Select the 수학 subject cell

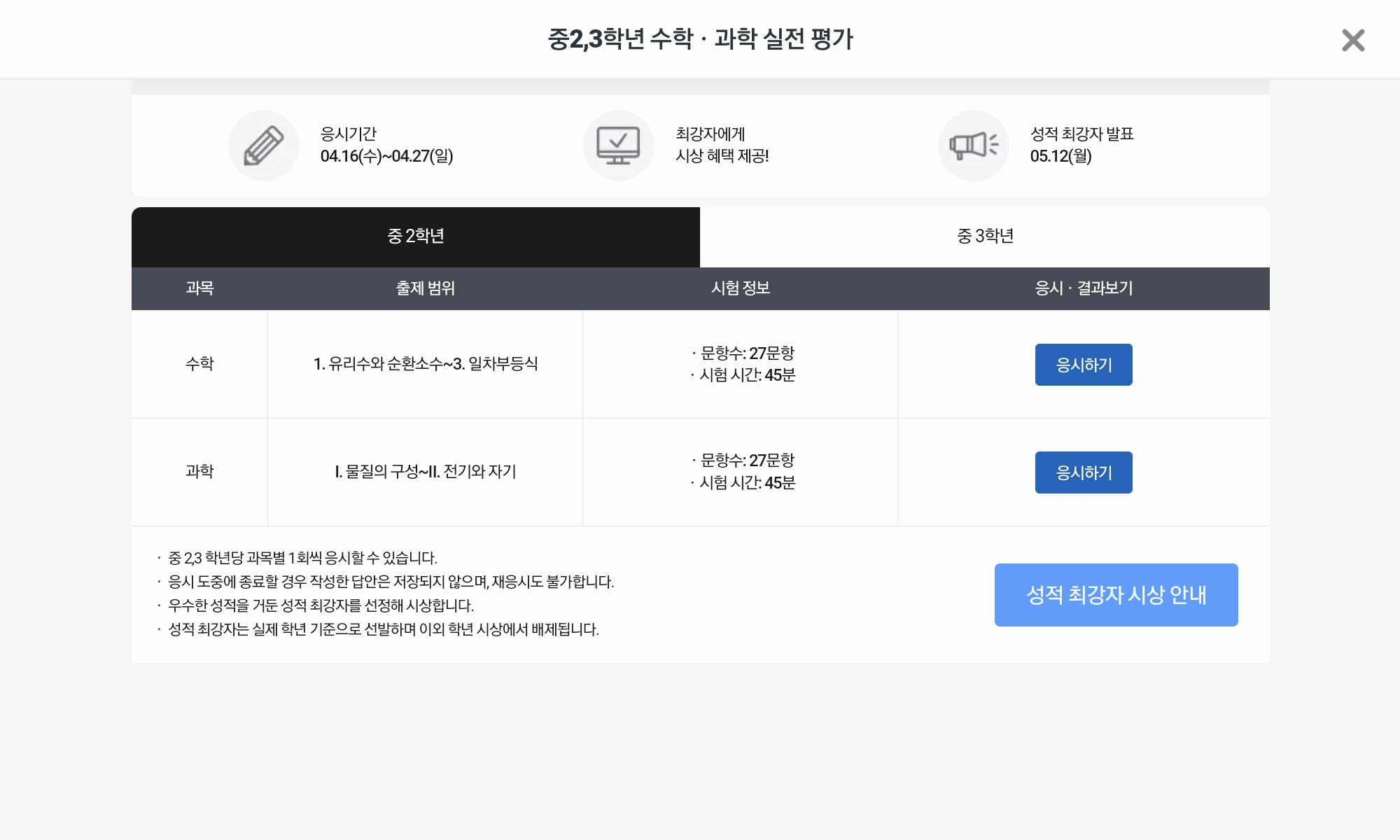[199, 364]
